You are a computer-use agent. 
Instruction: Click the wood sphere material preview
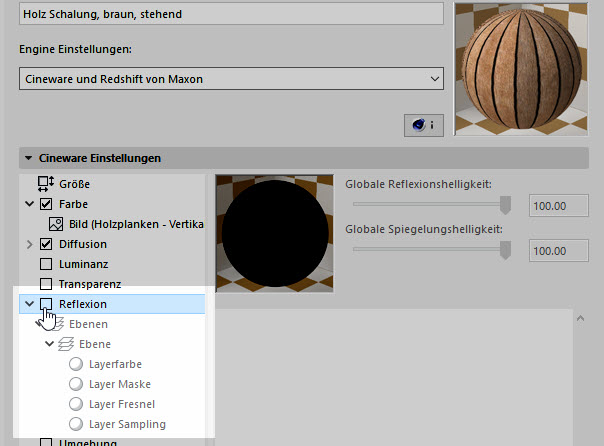[x=521, y=69]
